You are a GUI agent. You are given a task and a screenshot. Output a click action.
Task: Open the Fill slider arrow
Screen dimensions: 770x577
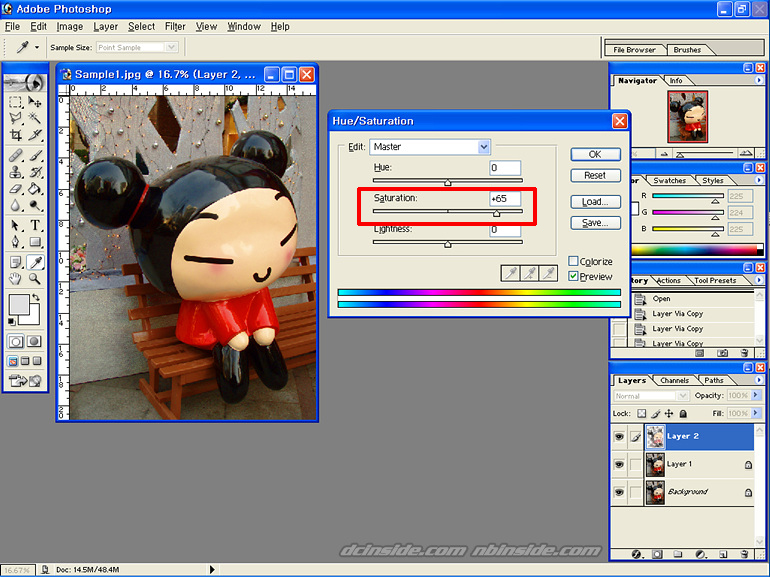pyautogui.click(x=756, y=413)
